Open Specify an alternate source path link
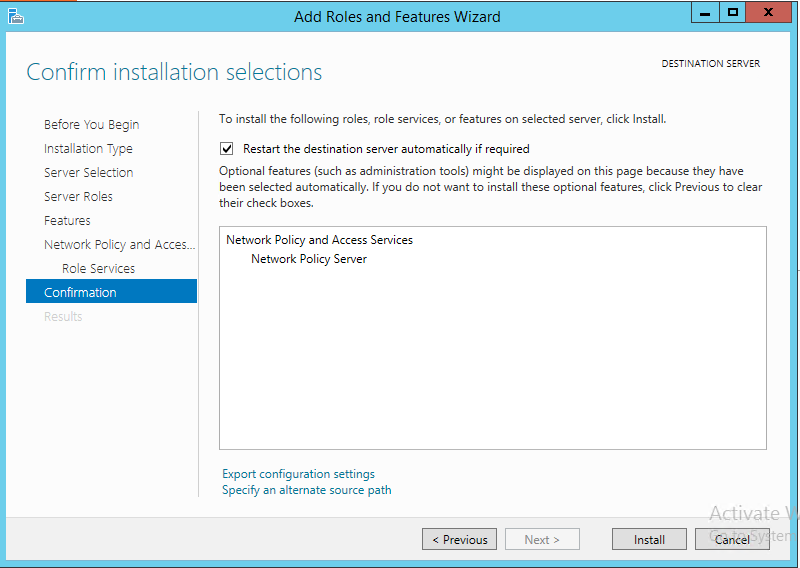Viewport: 800px width, 568px height. (306, 490)
